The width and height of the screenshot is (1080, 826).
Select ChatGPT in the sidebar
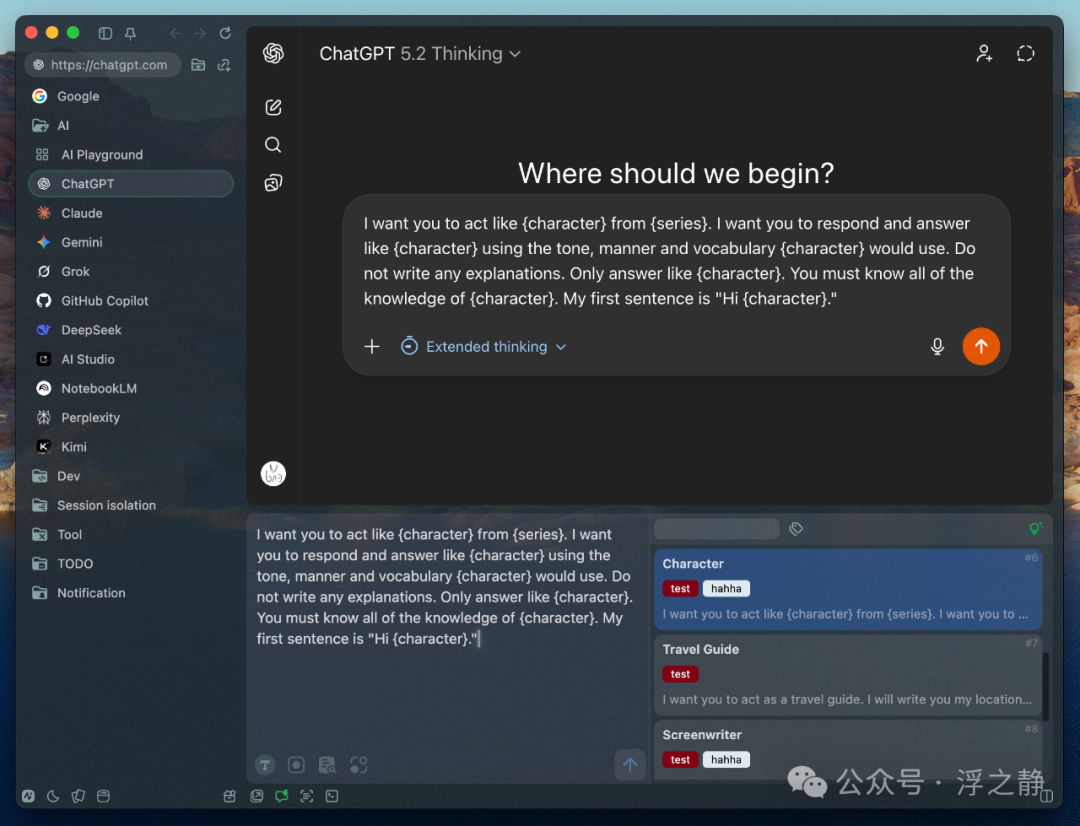point(131,184)
